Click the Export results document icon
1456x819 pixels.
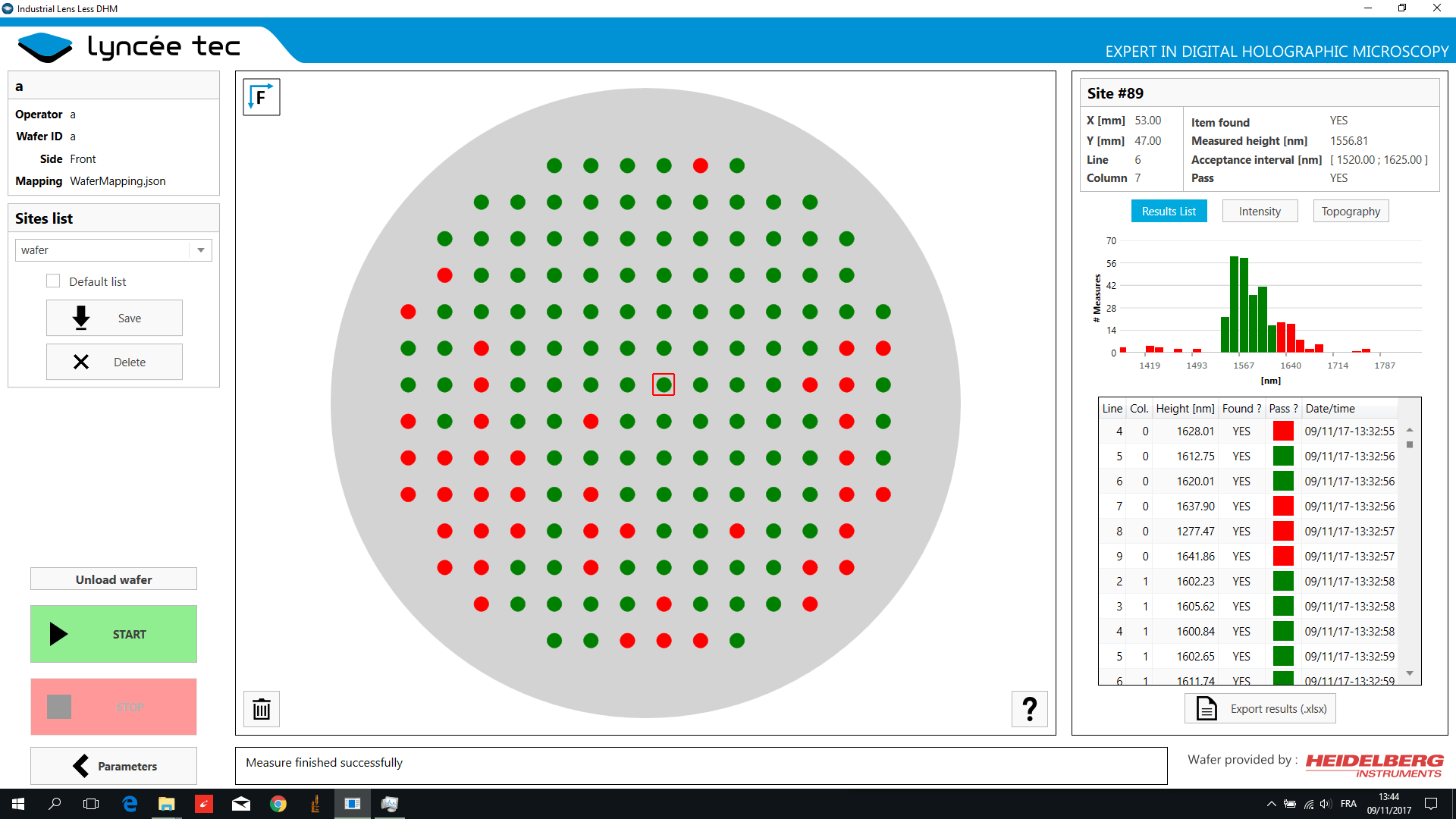click(1207, 709)
